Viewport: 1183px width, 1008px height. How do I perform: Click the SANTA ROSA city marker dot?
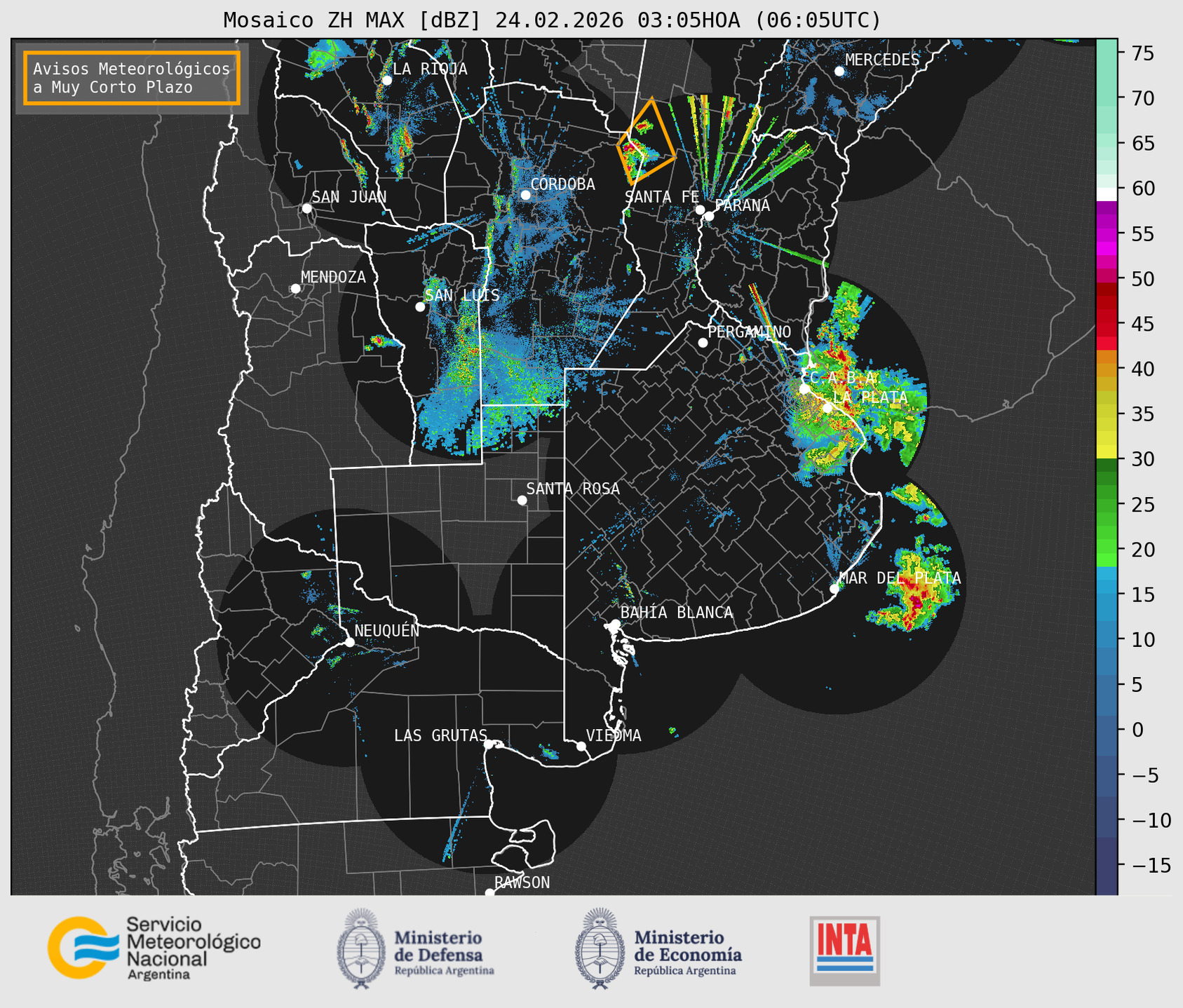(522, 500)
